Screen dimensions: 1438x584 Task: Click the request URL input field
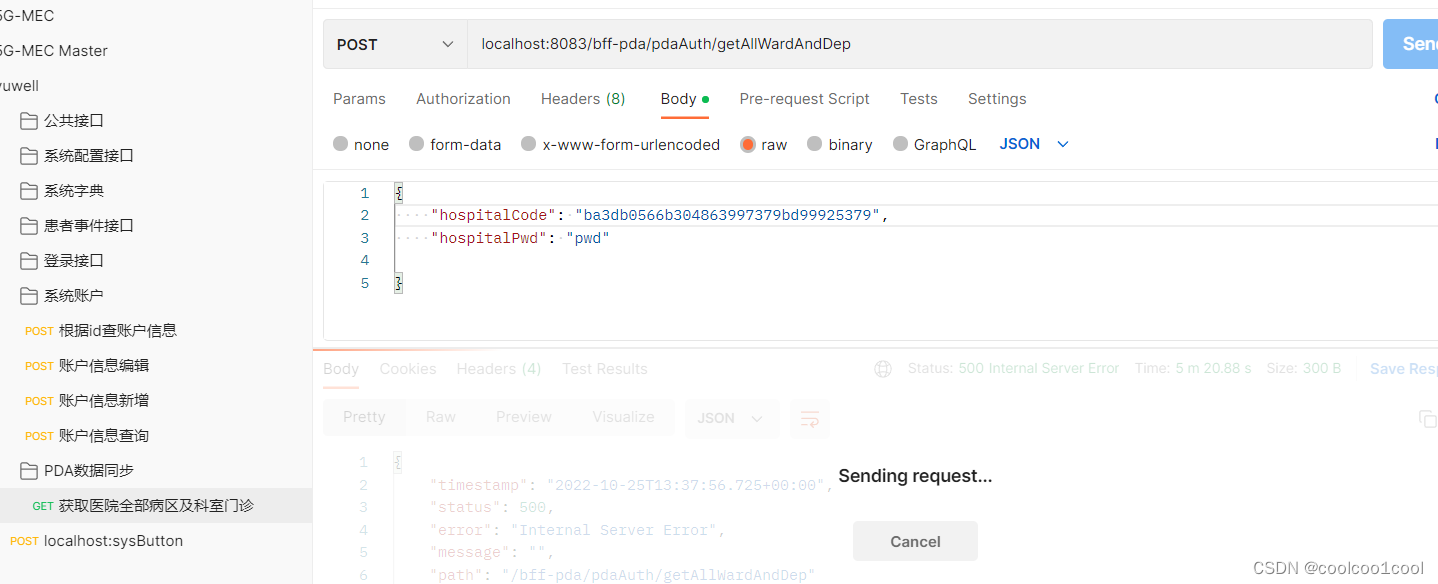pyautogui.click(x=900, y=43)
